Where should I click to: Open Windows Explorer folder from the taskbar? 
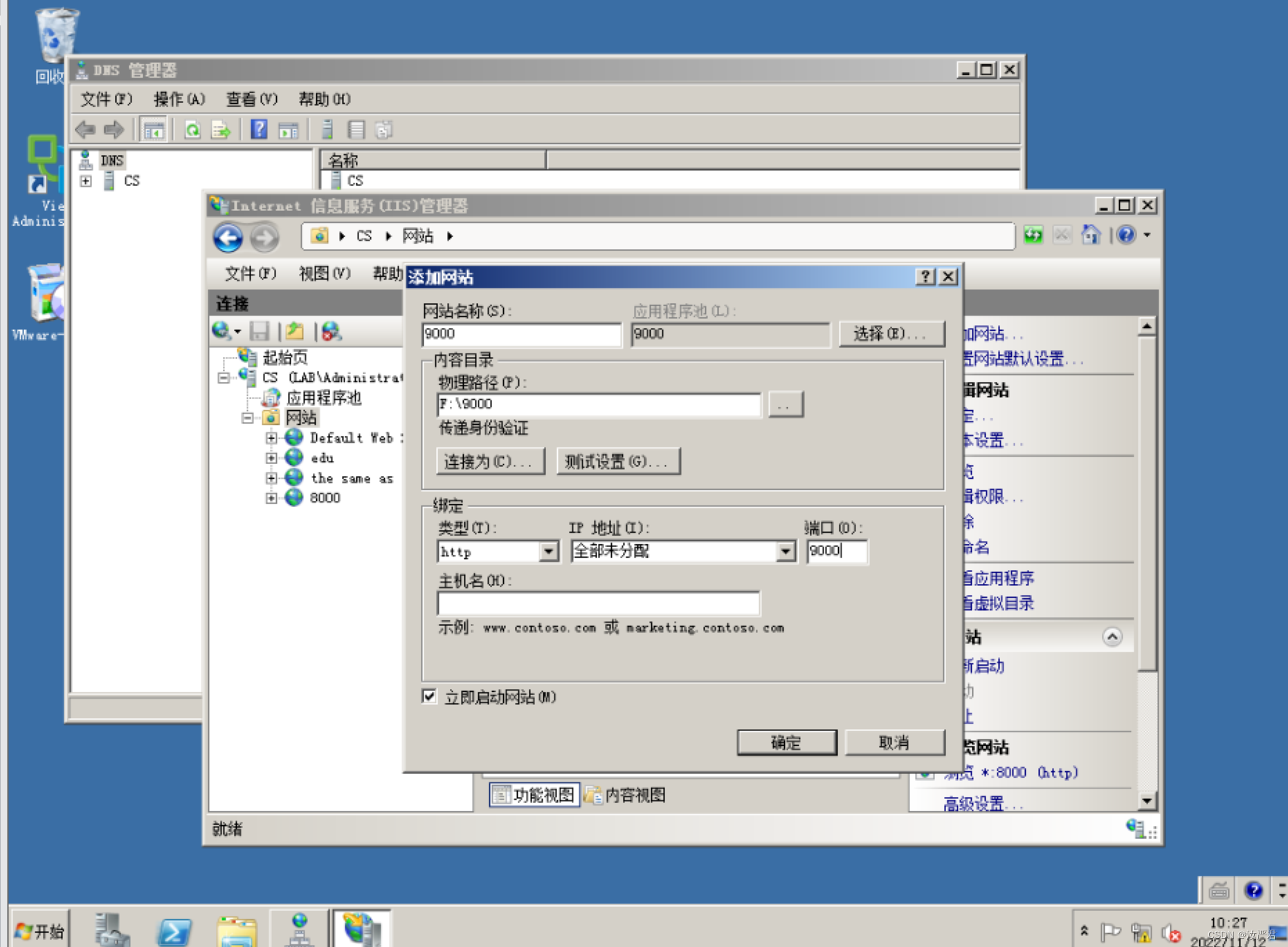coord(237,930)
